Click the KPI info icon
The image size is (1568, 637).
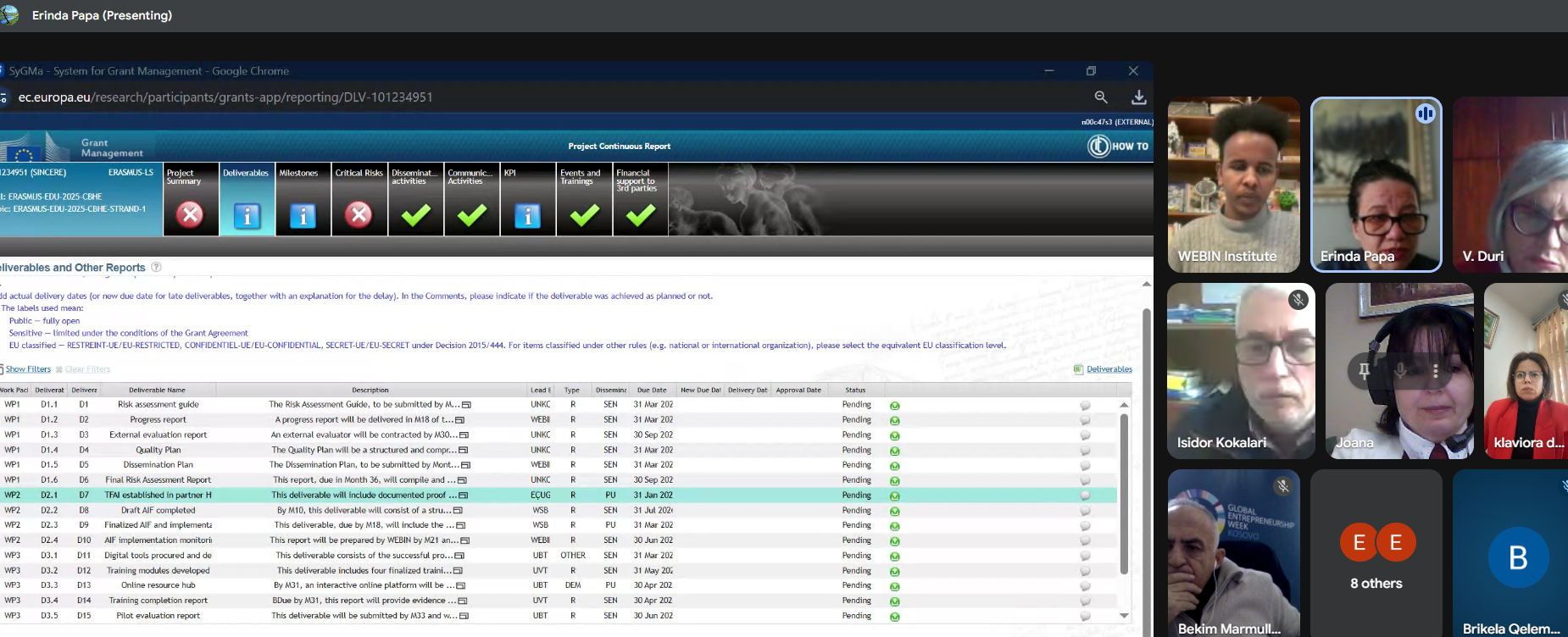[527, 215]
